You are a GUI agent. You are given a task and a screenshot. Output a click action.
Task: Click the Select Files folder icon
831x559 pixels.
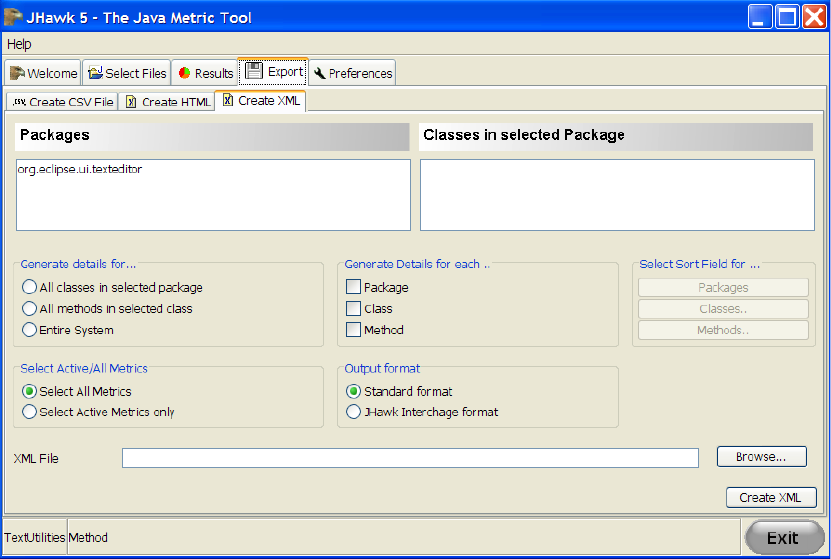95,73
